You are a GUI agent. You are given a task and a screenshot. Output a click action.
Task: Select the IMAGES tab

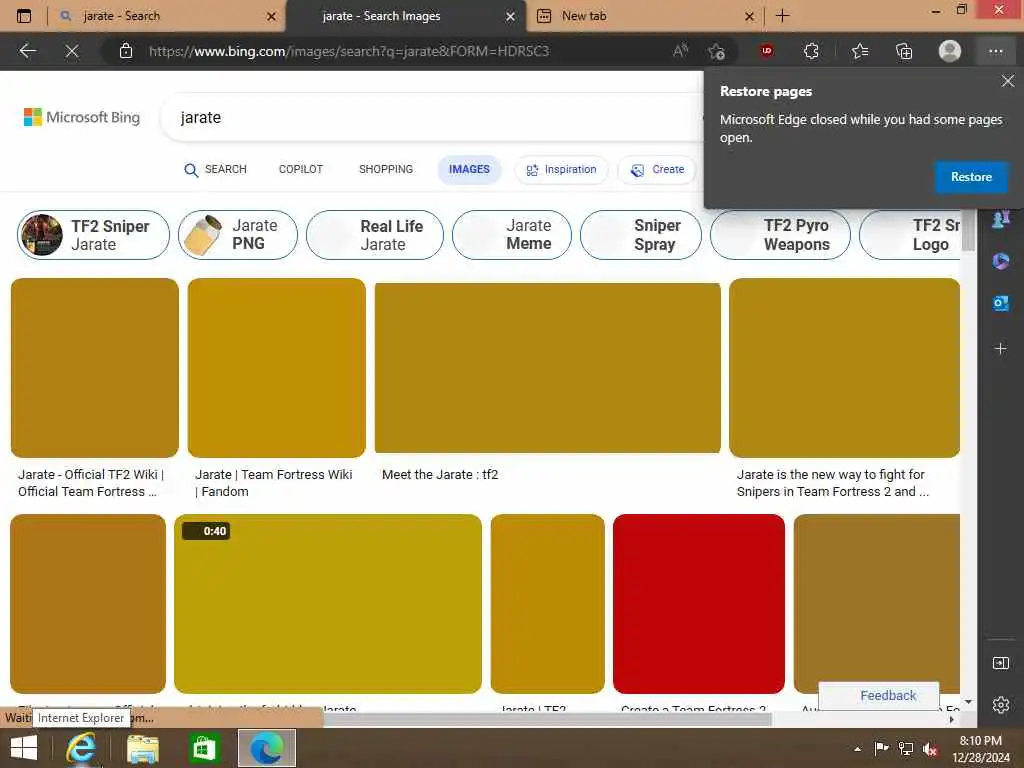pyautogui.click(x=469, y=170)
